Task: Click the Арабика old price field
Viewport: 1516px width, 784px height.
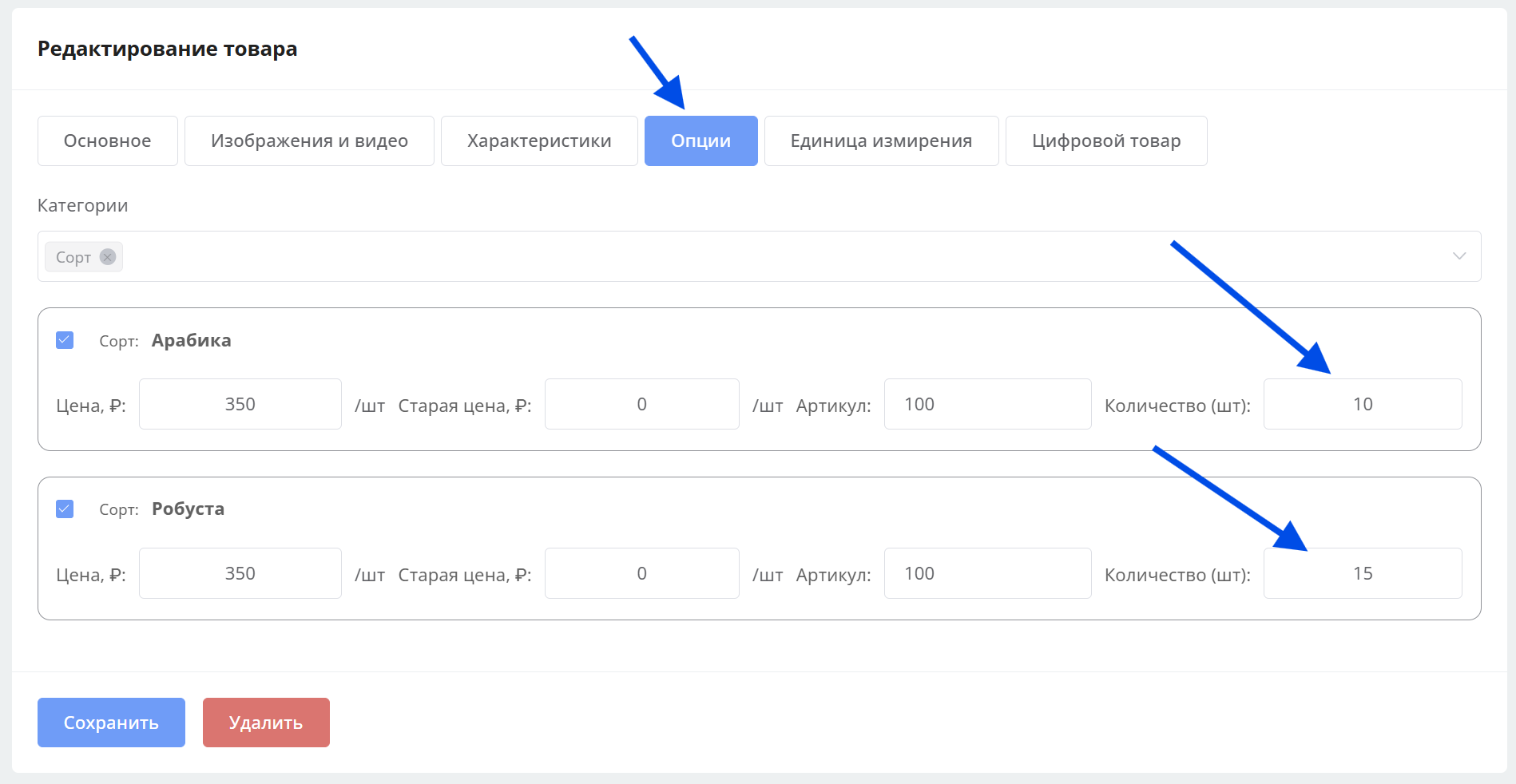Action: coord(641,405)
